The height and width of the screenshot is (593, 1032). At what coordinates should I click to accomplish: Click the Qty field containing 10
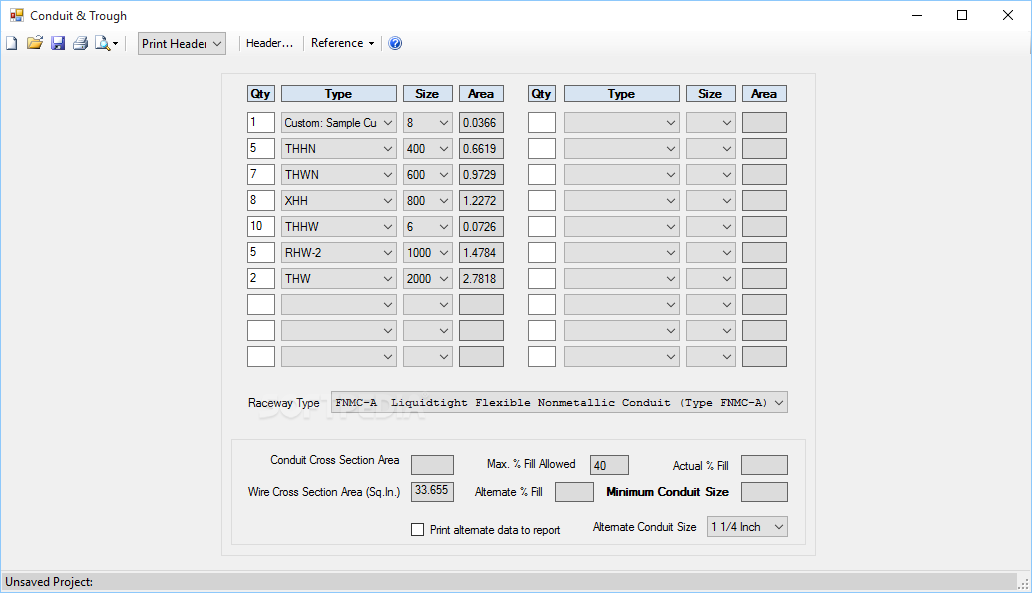click(x=261, y=226)
